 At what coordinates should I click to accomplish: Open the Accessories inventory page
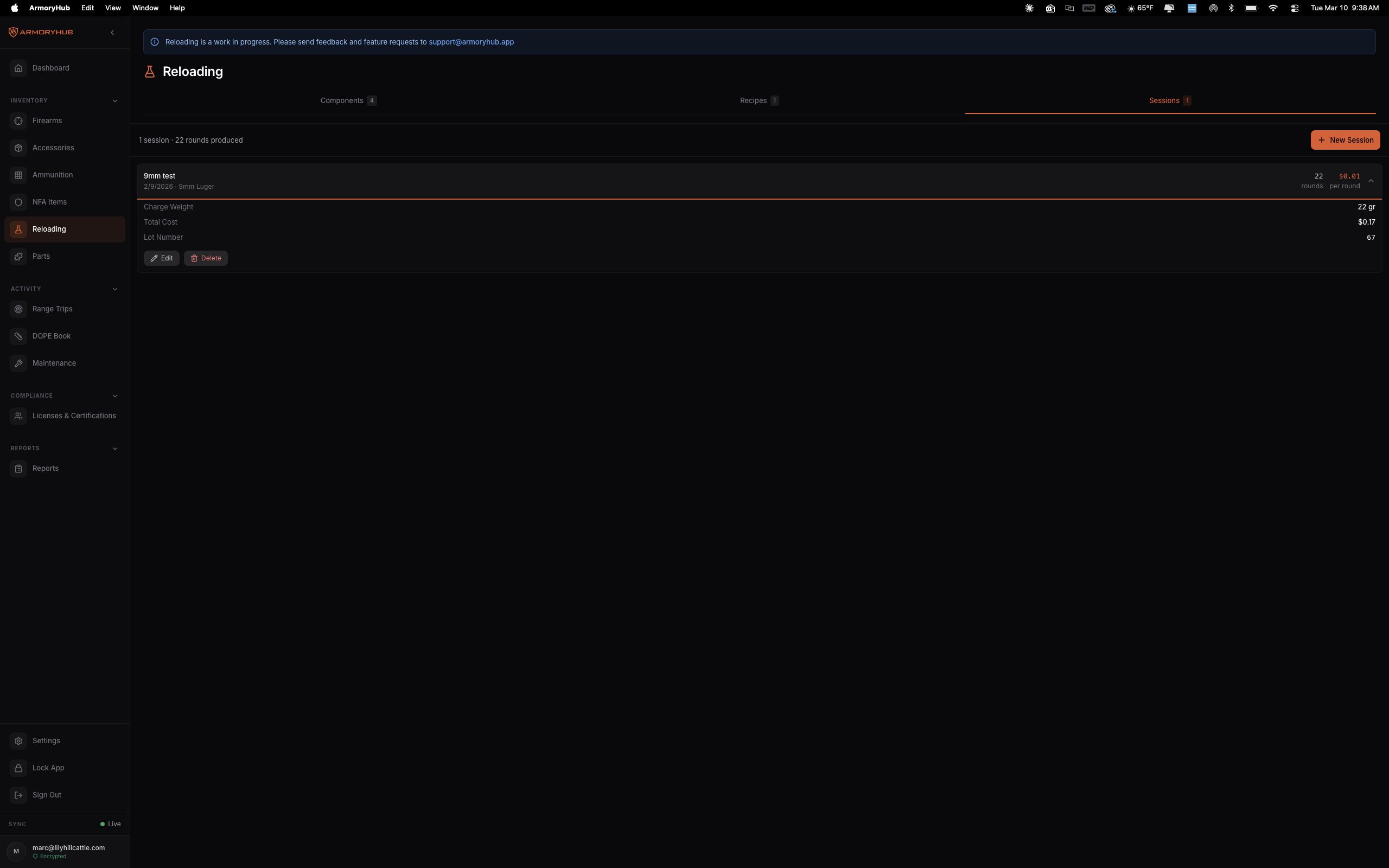pos(53,148)
